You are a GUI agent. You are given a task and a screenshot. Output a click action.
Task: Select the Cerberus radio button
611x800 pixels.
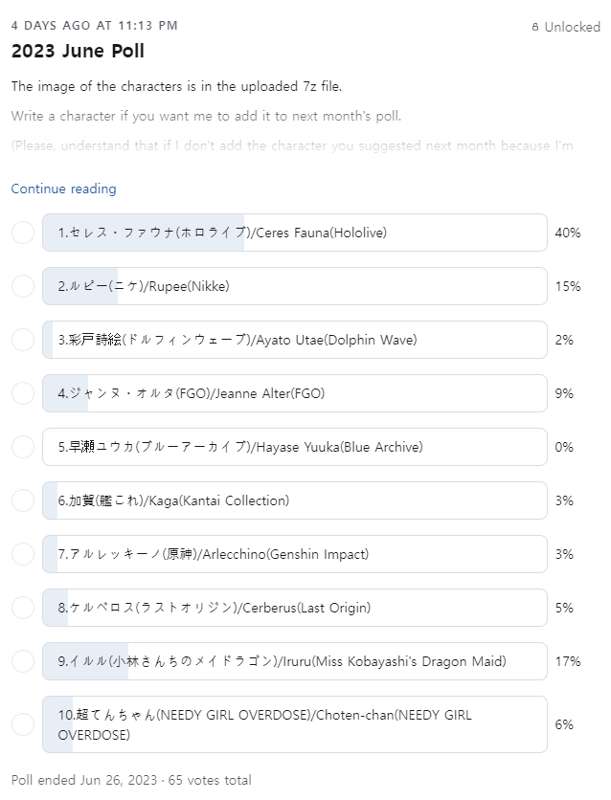pyautogui.click(x=23, y=607)
